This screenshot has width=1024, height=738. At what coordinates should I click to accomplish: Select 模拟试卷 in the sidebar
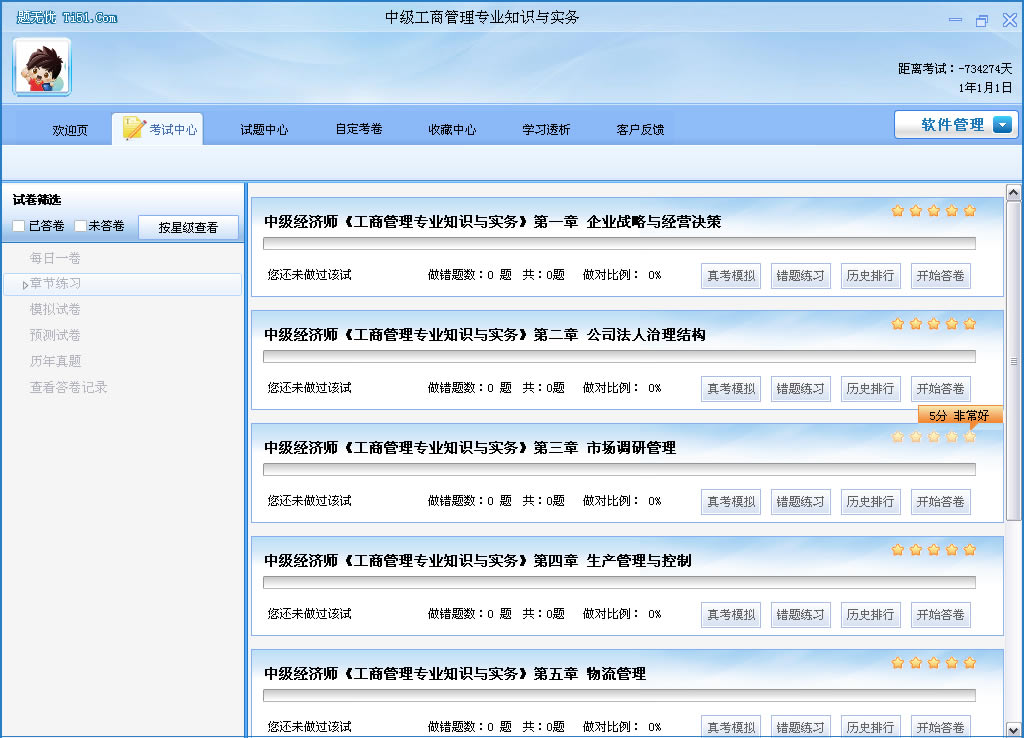pos(55,309)
